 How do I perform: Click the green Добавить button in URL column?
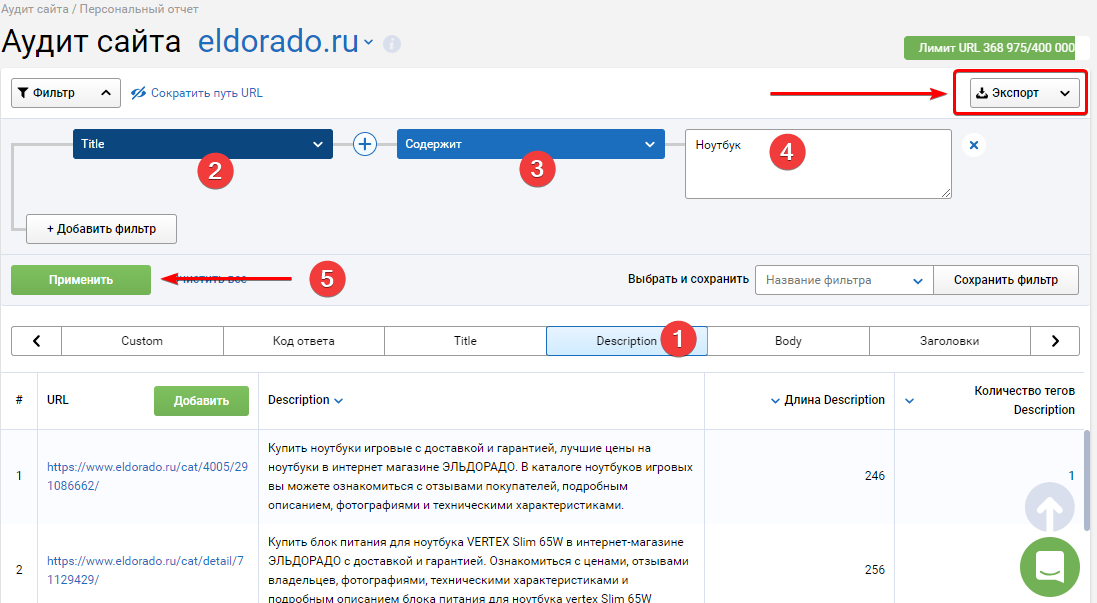click(201, 401)
